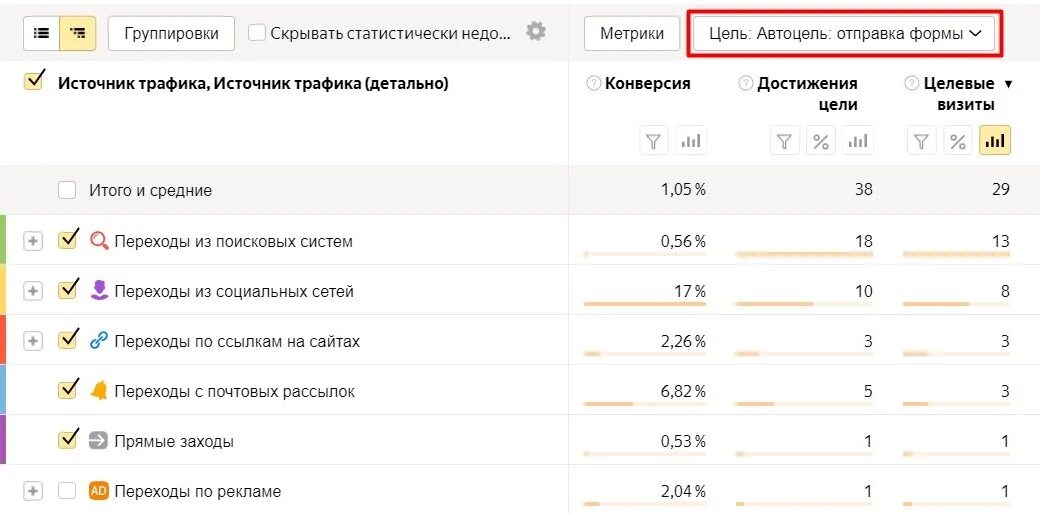Enable Скрывать статистически недостоверные checkbox
The height and width of the screenshot is (514, 1040).
pyautogui.click(x=257, y=33)
